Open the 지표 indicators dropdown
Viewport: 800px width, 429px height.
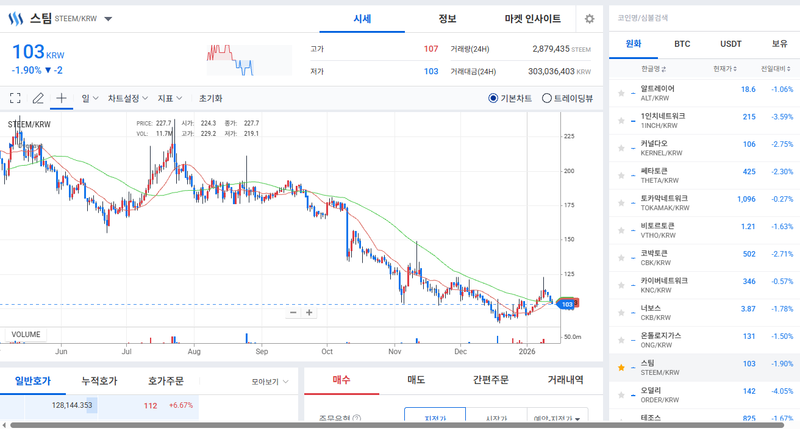[170, 98]
